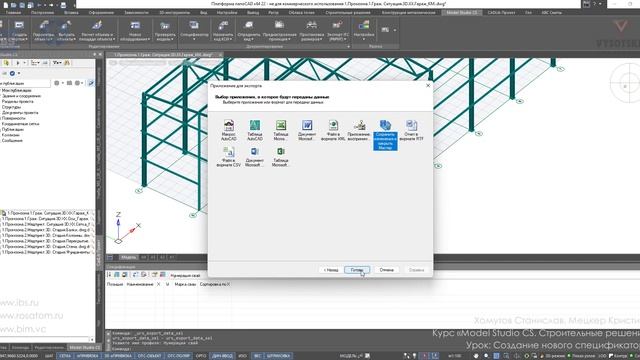Click the Экспорт IFC ribbon icon
Screen dimensions: 640x360
pyautogui.click(x=338, y=31)
